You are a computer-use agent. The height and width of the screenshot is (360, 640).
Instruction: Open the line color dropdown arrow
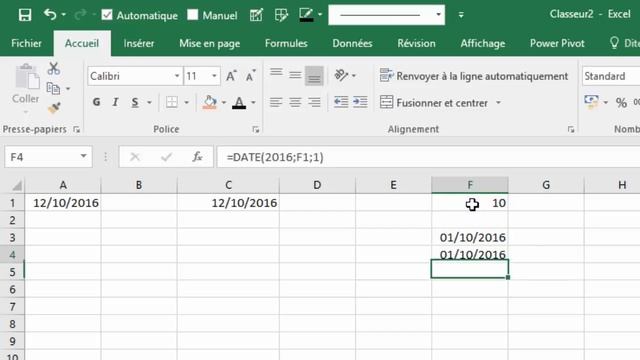[x=320, y=15]
